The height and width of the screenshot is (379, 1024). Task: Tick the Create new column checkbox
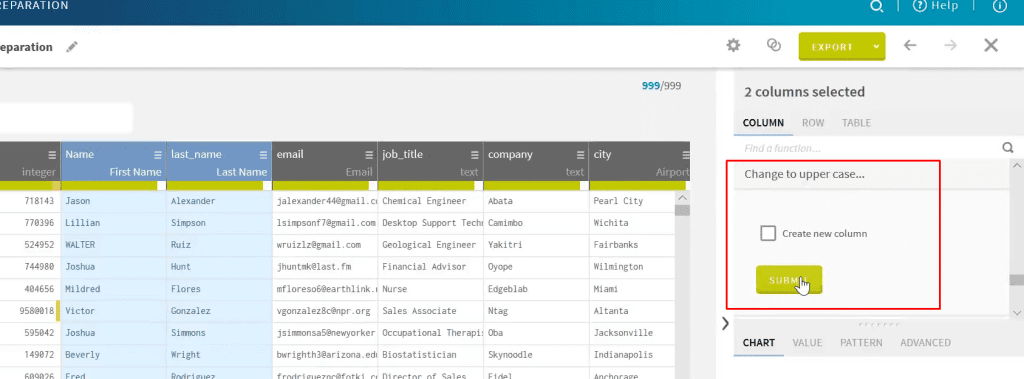click(x=769, y=233)
